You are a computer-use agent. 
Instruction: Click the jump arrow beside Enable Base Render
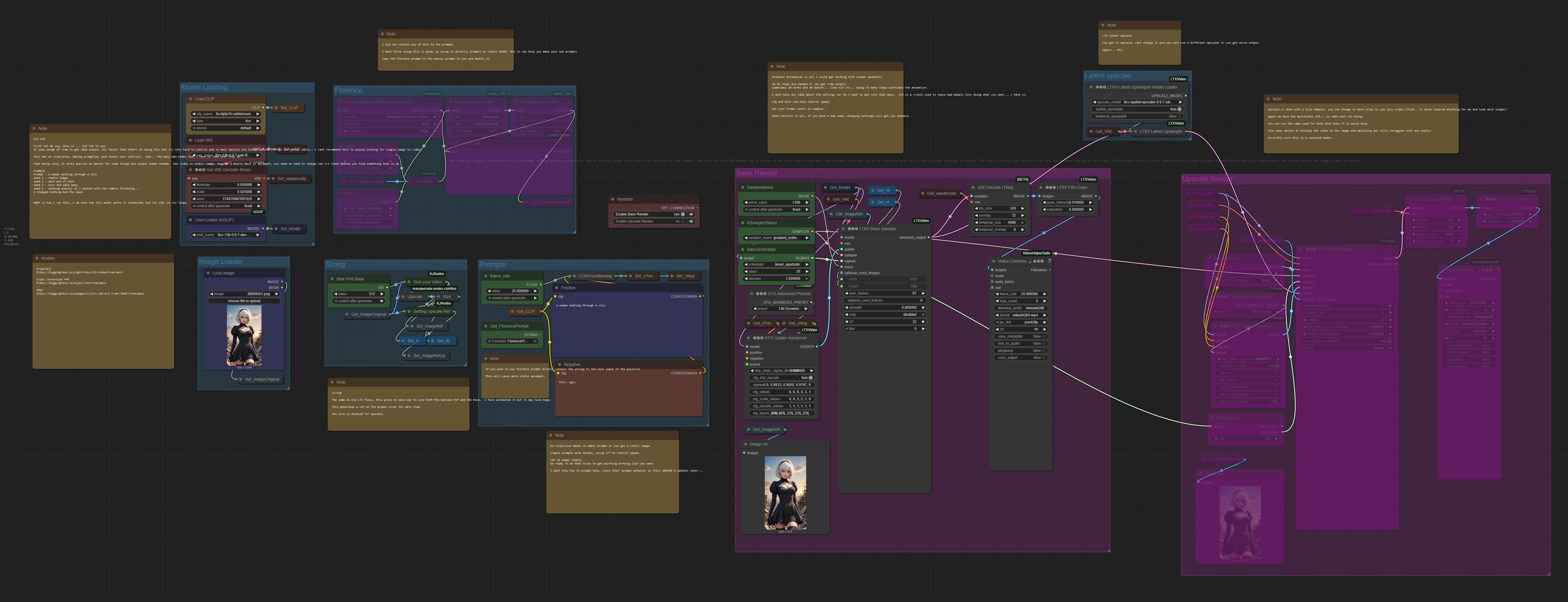tap(691, 214)
